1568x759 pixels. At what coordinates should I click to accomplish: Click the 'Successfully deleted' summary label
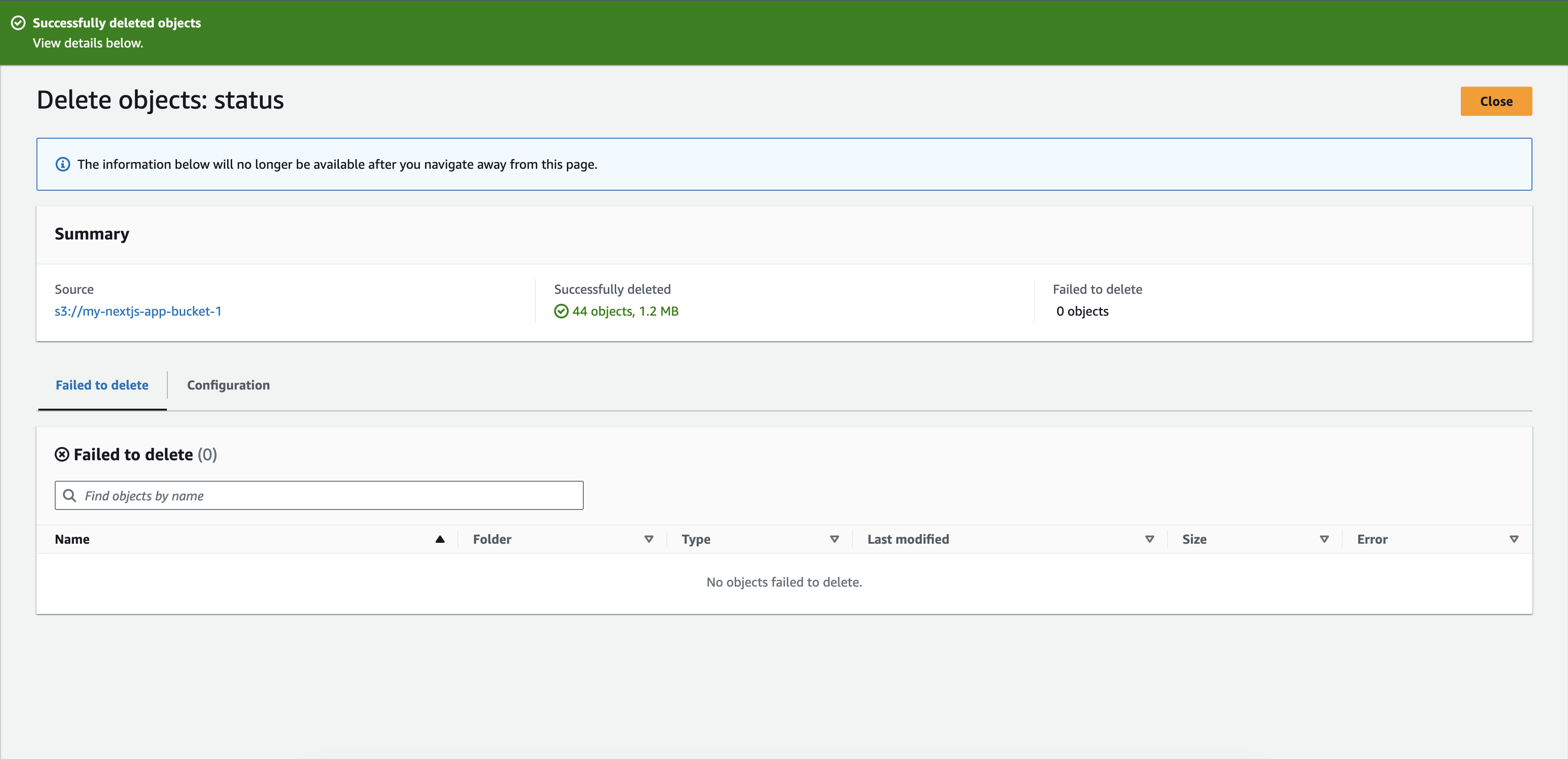612,290
